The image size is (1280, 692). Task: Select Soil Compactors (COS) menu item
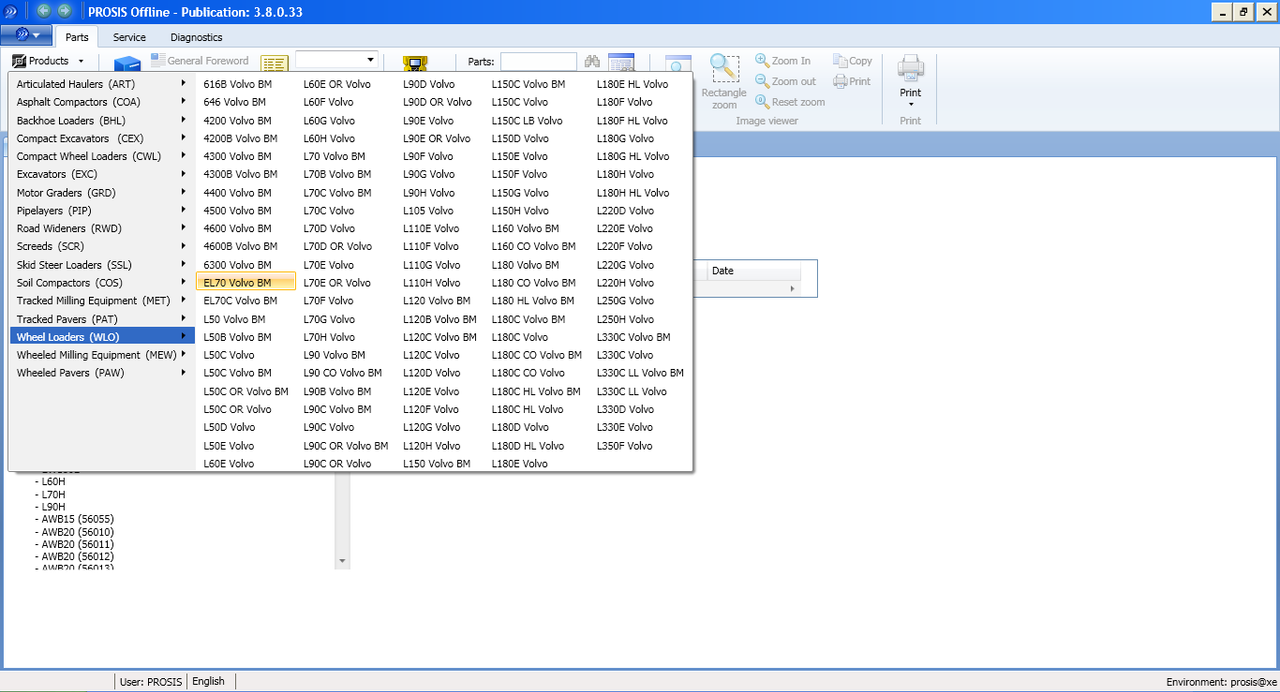pos(102,283)
